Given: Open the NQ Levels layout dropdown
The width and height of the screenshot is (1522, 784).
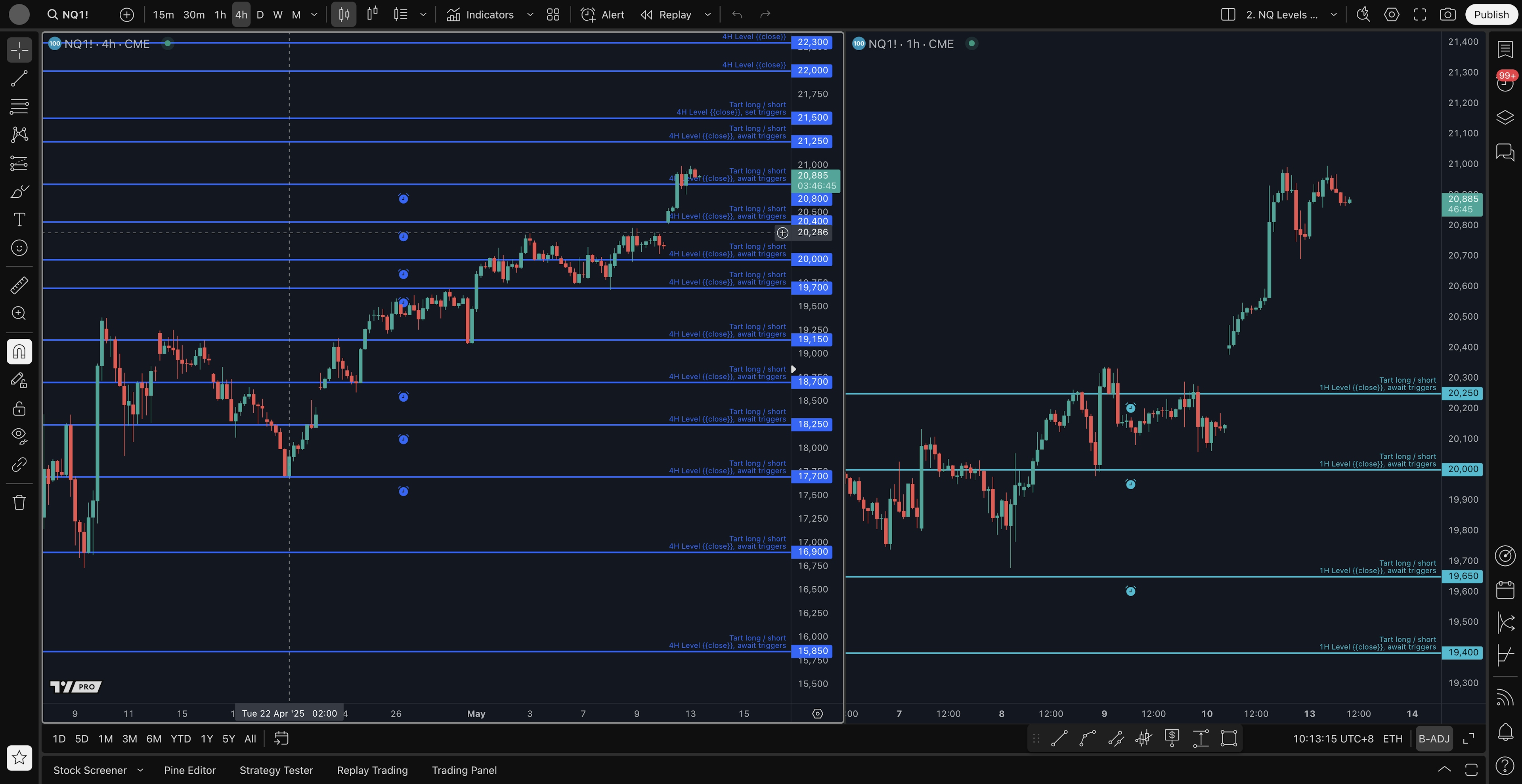Looking at the screenshot, I should tap(1333, 15).
